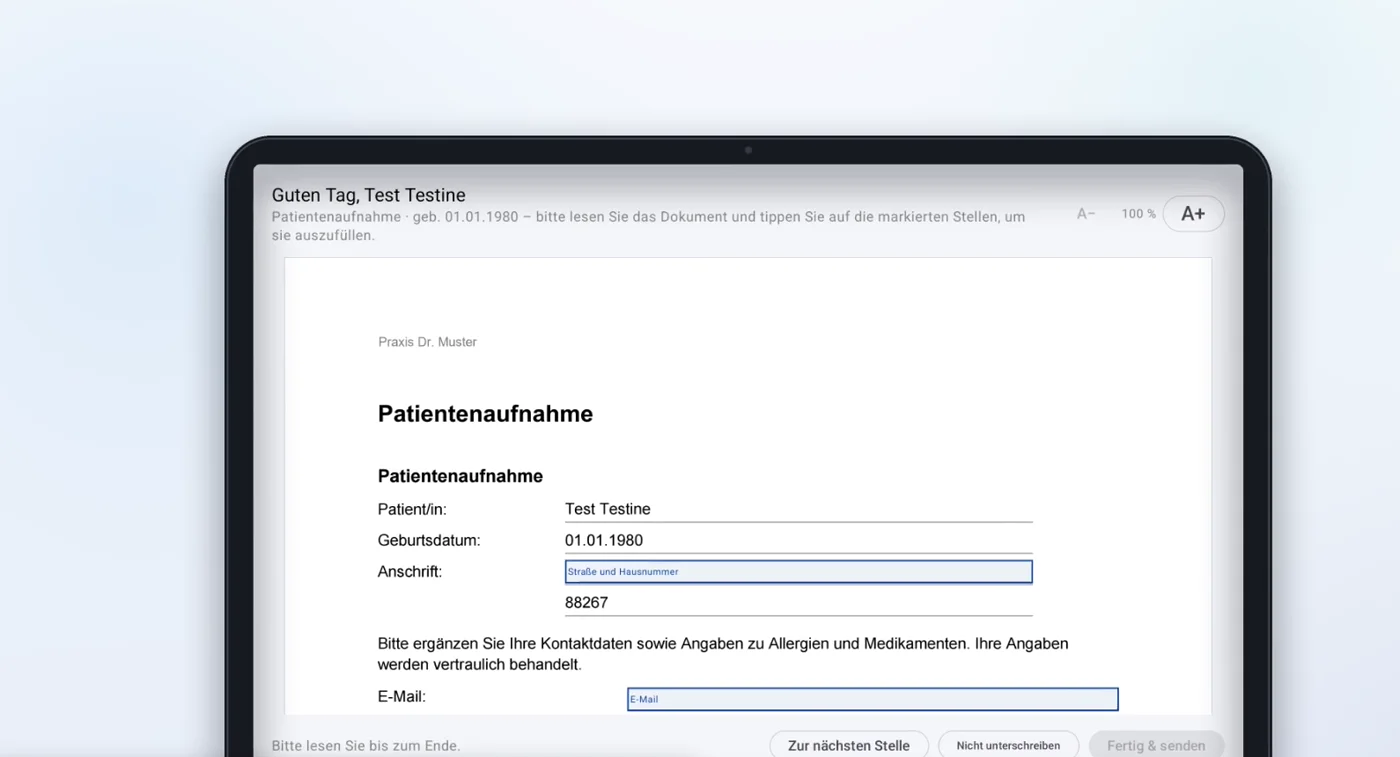Screen dimensions: 1400x757
Task: Submit with Fertig & senden
Action: pyautogui.click(x=1156, y=745)
